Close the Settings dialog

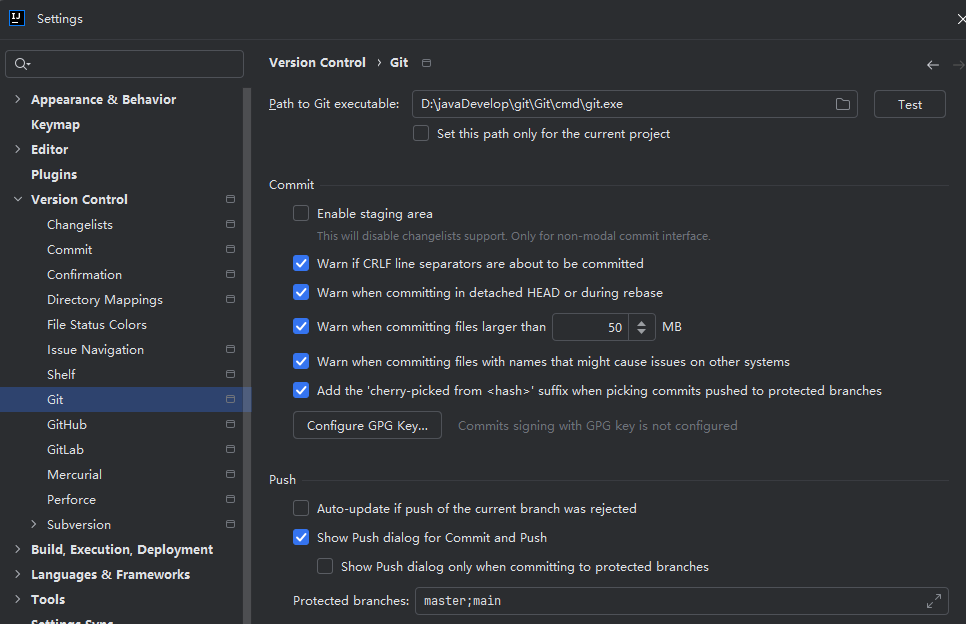pyautogui.click(x=960, y=19)
